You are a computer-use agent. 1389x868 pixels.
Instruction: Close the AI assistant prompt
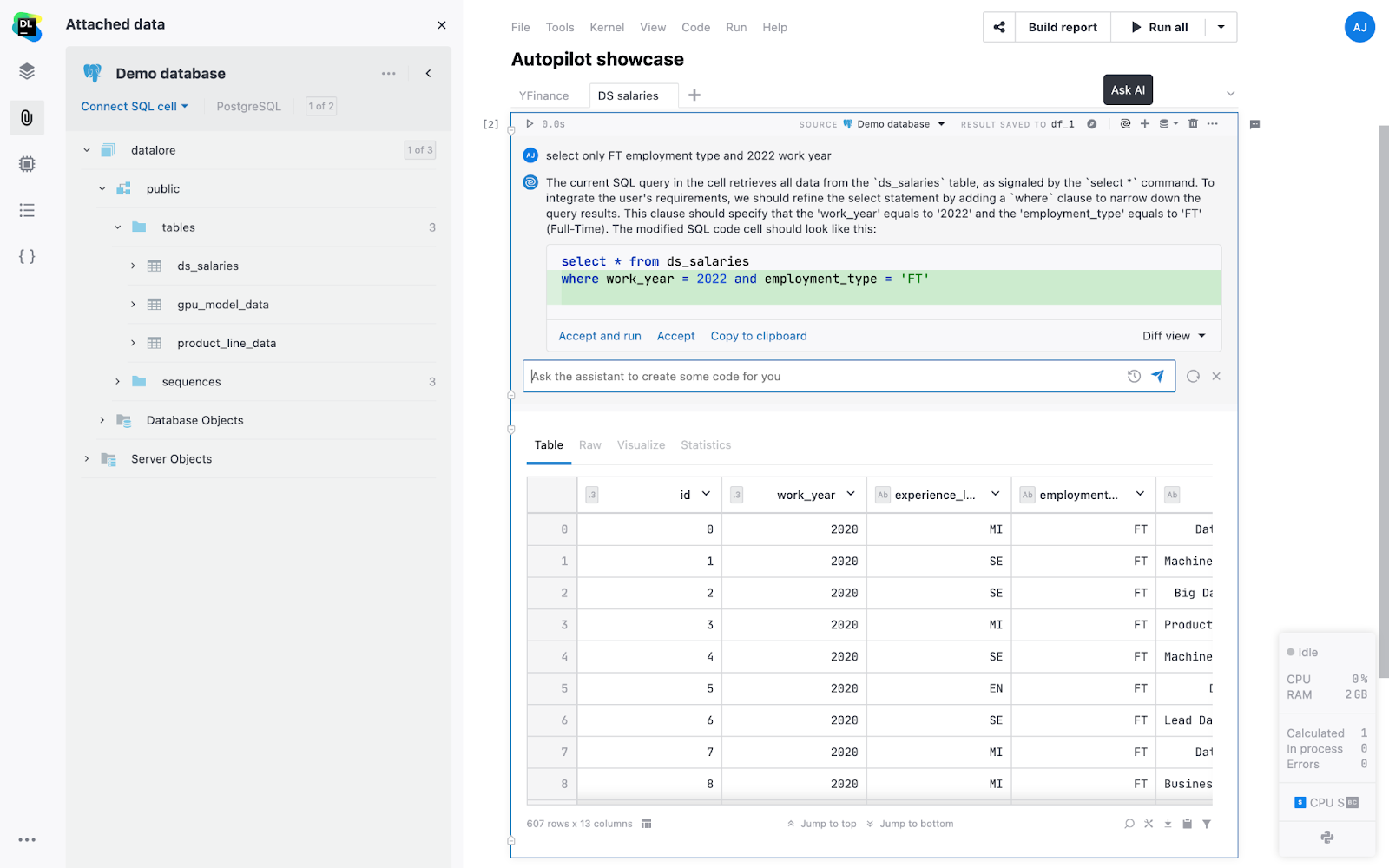tap(1216, 376)
